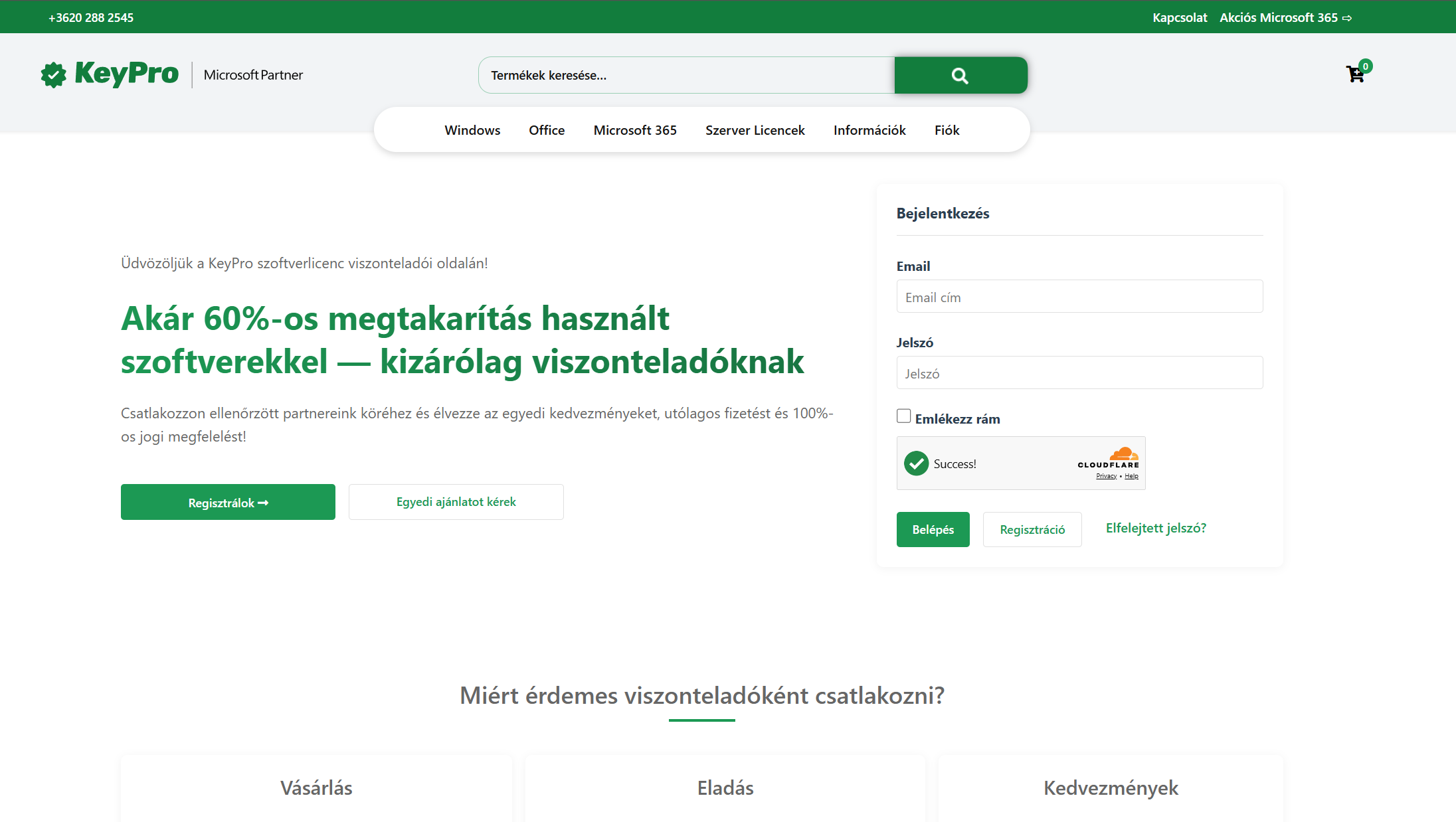Follow the Elfelejtett jelszó? link
Image resolution: width=1456 pixels, height=822 pixels.
pyautogui.click(x=1156, y=528)
